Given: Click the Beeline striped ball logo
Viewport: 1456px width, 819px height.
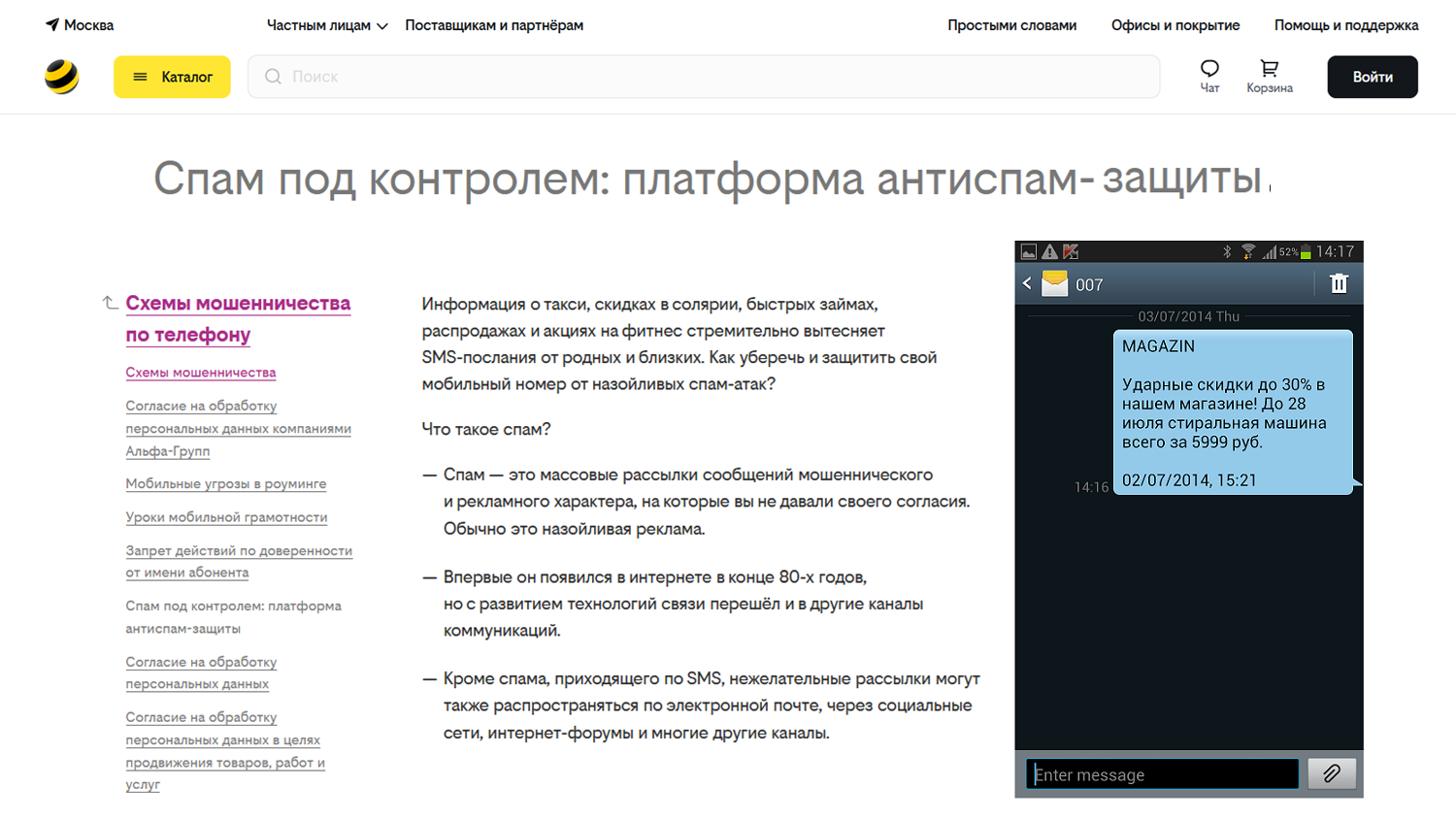Looking at the screenshot, I should 62,77.
